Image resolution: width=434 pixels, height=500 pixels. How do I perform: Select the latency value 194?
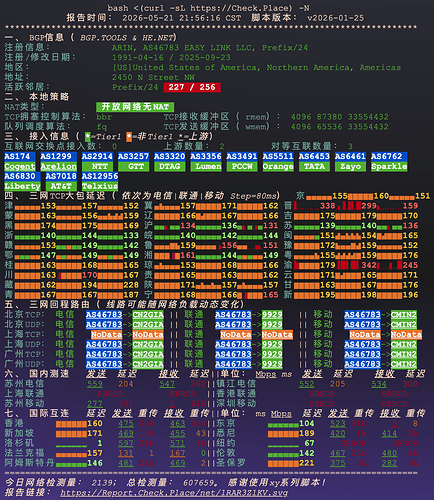click(90, 285)
